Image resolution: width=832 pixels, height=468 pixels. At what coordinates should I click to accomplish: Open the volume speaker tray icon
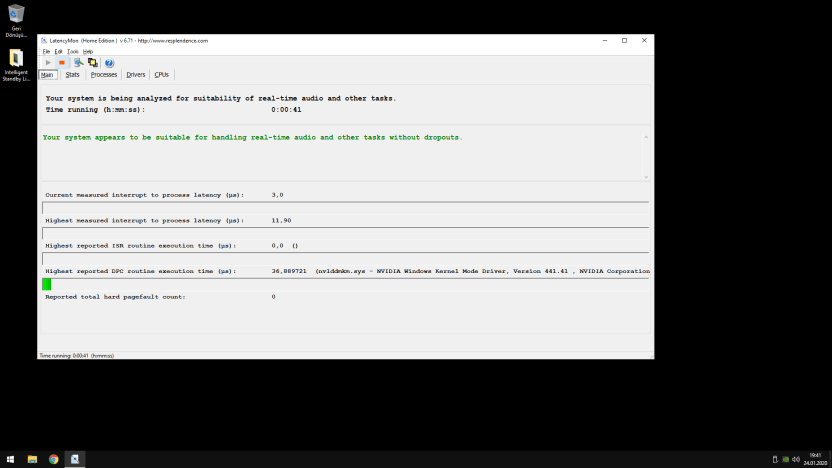(796, 460)
